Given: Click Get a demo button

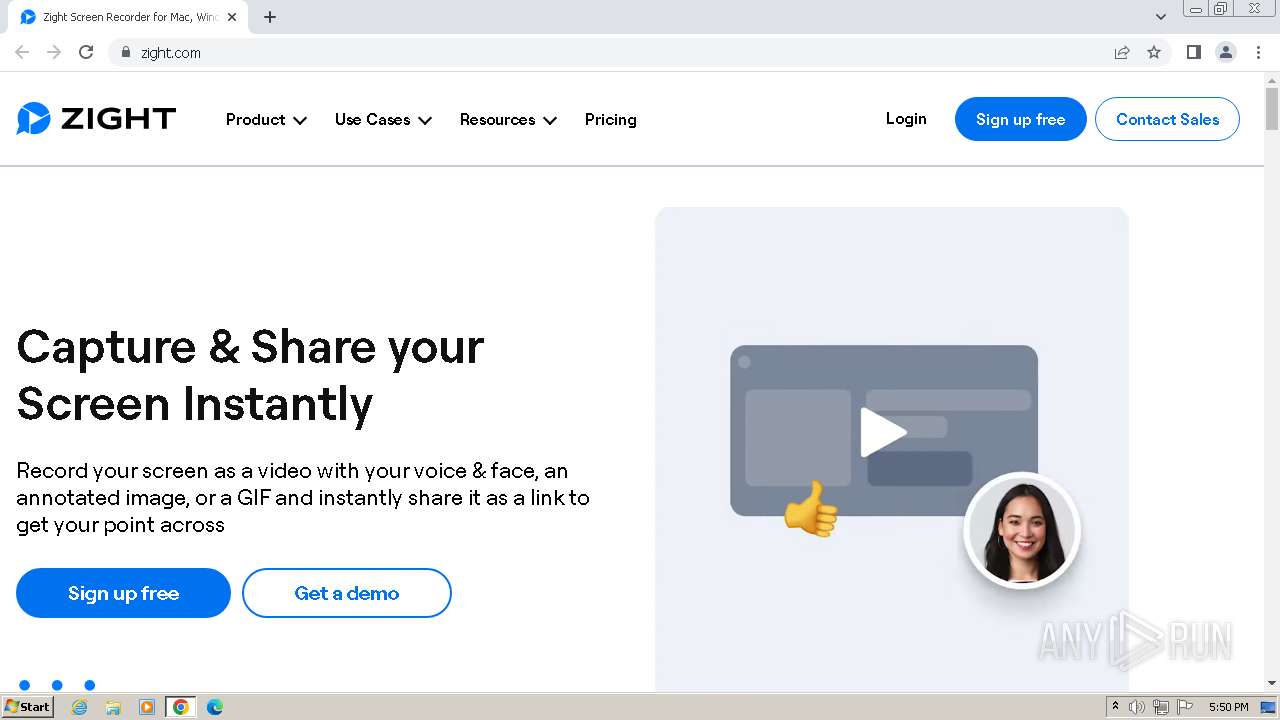Looking at the screenshot, I should [347, 593].
